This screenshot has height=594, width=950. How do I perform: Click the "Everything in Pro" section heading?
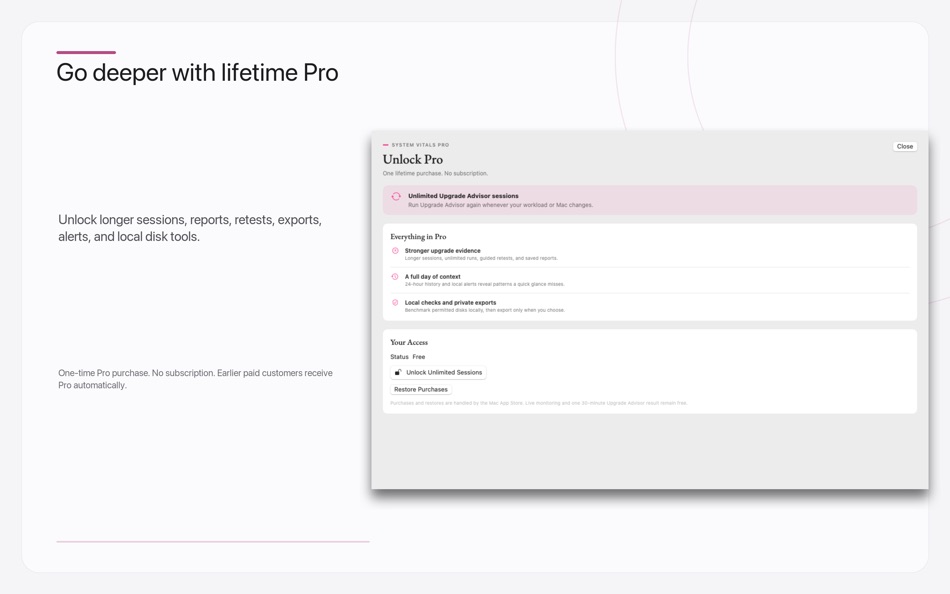pos(418,236)
